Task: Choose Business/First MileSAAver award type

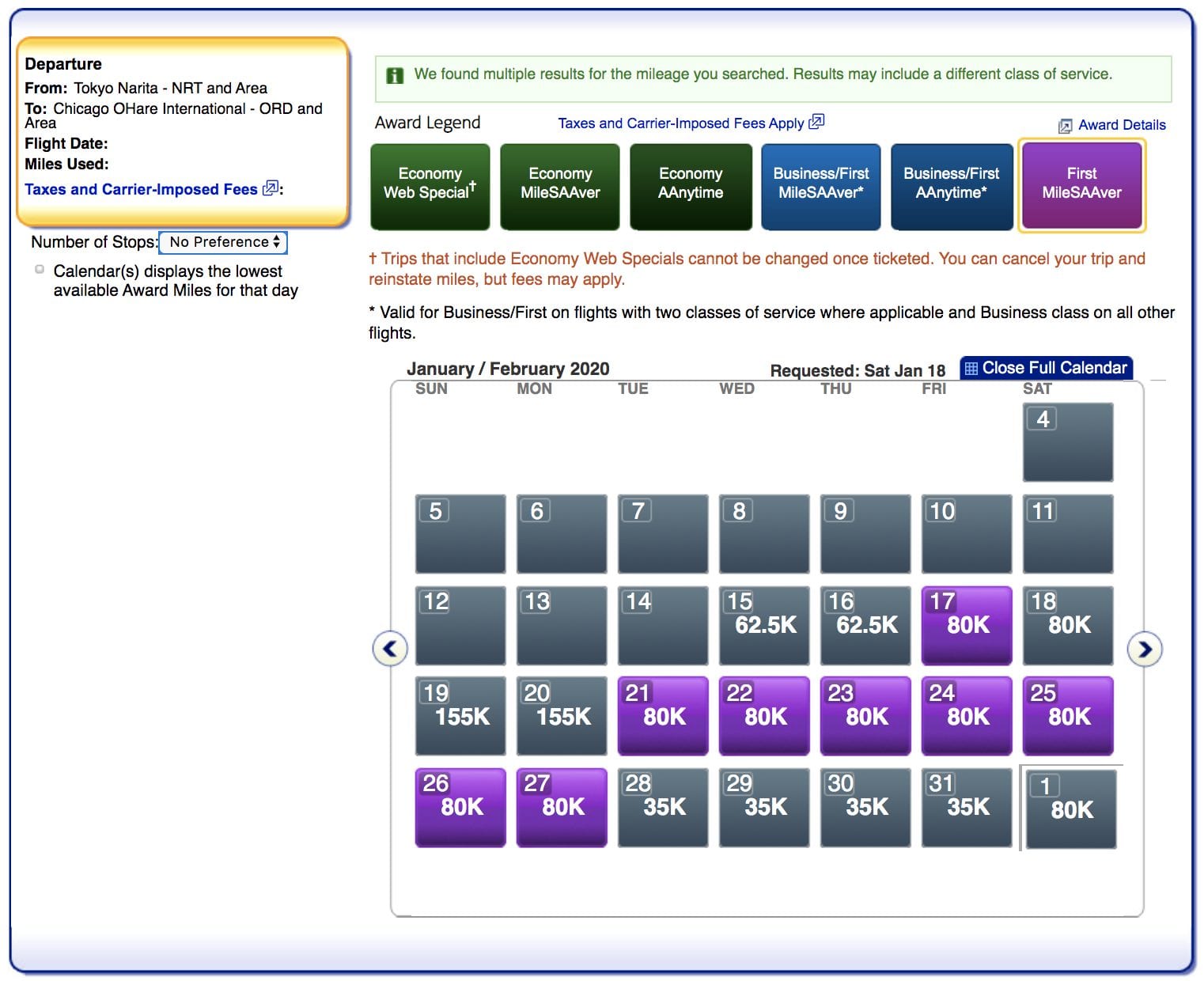Action: tap(820, 187)
